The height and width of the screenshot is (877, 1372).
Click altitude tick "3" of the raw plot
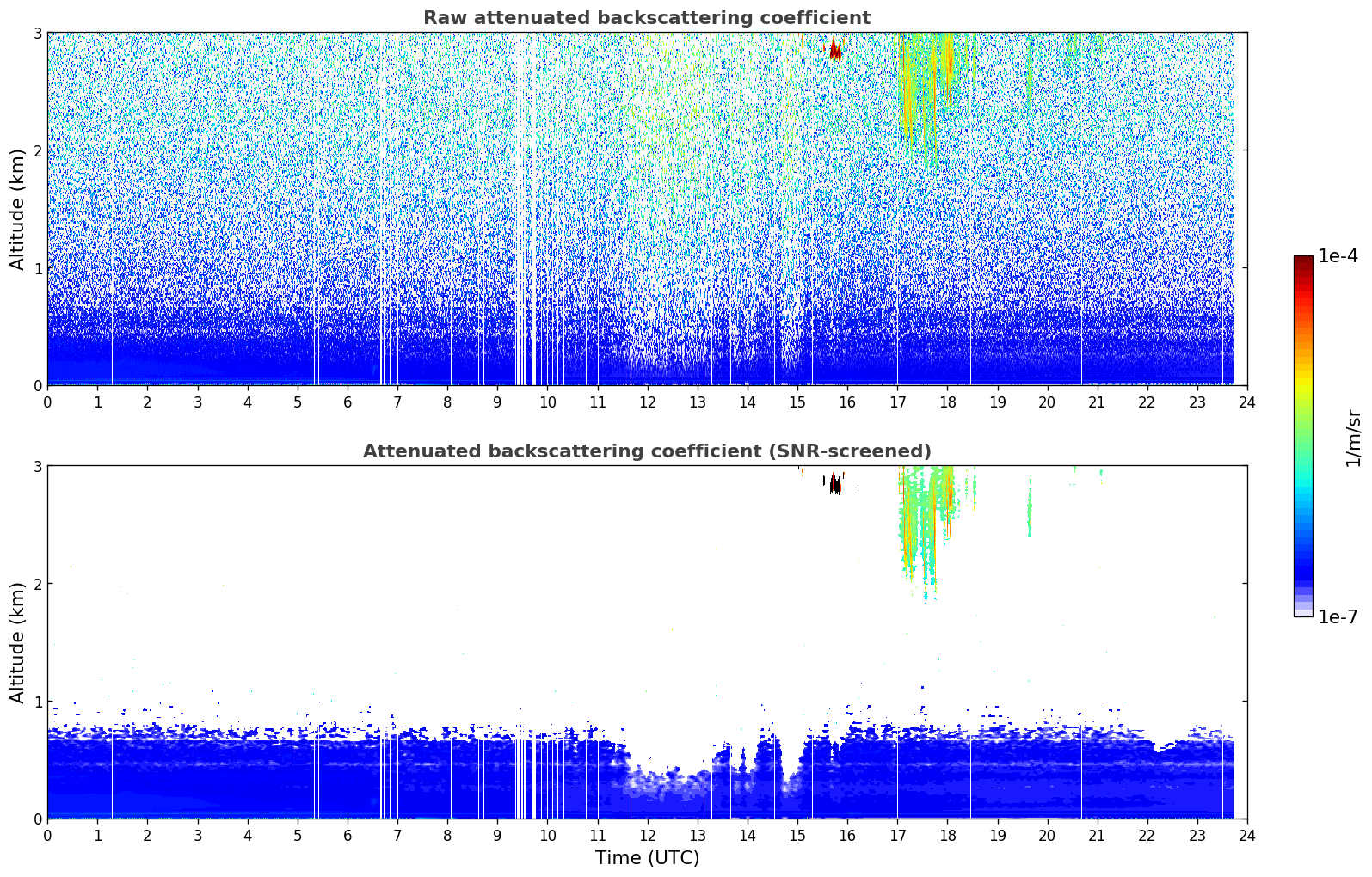pyautogui.click(x=37, y=33)
